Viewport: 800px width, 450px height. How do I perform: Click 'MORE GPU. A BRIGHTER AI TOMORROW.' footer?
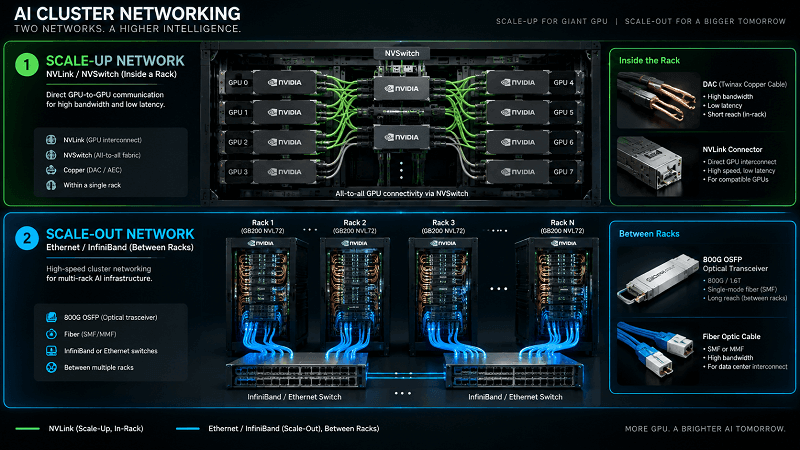point(705,429)
